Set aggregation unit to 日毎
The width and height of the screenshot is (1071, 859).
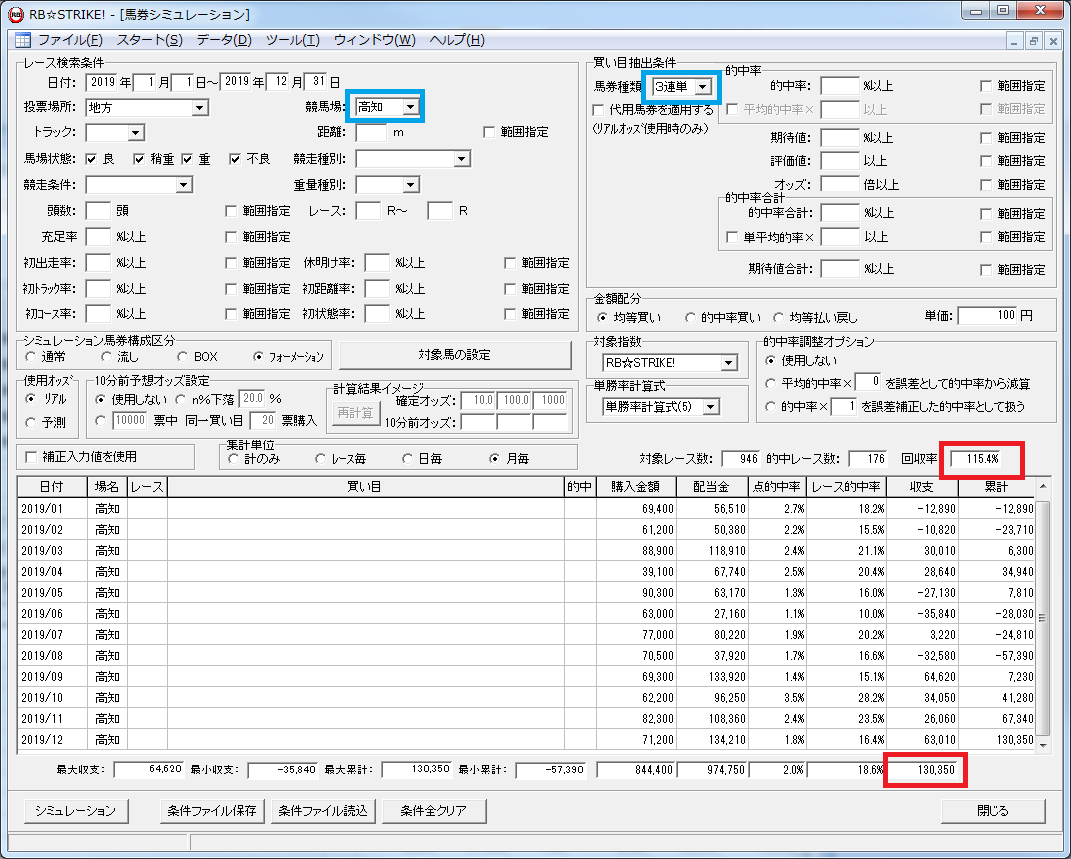[x=408, y=459]
